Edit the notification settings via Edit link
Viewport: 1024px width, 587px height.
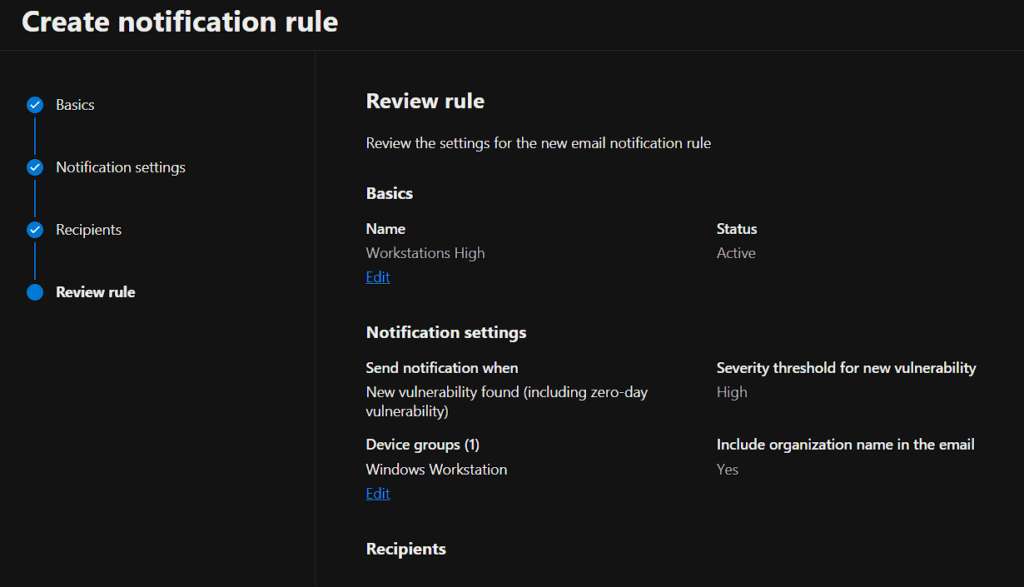[377, 494]
